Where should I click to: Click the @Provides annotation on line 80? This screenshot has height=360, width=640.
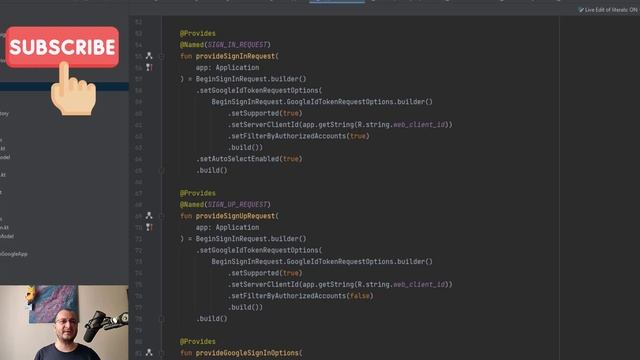point(198,341)
